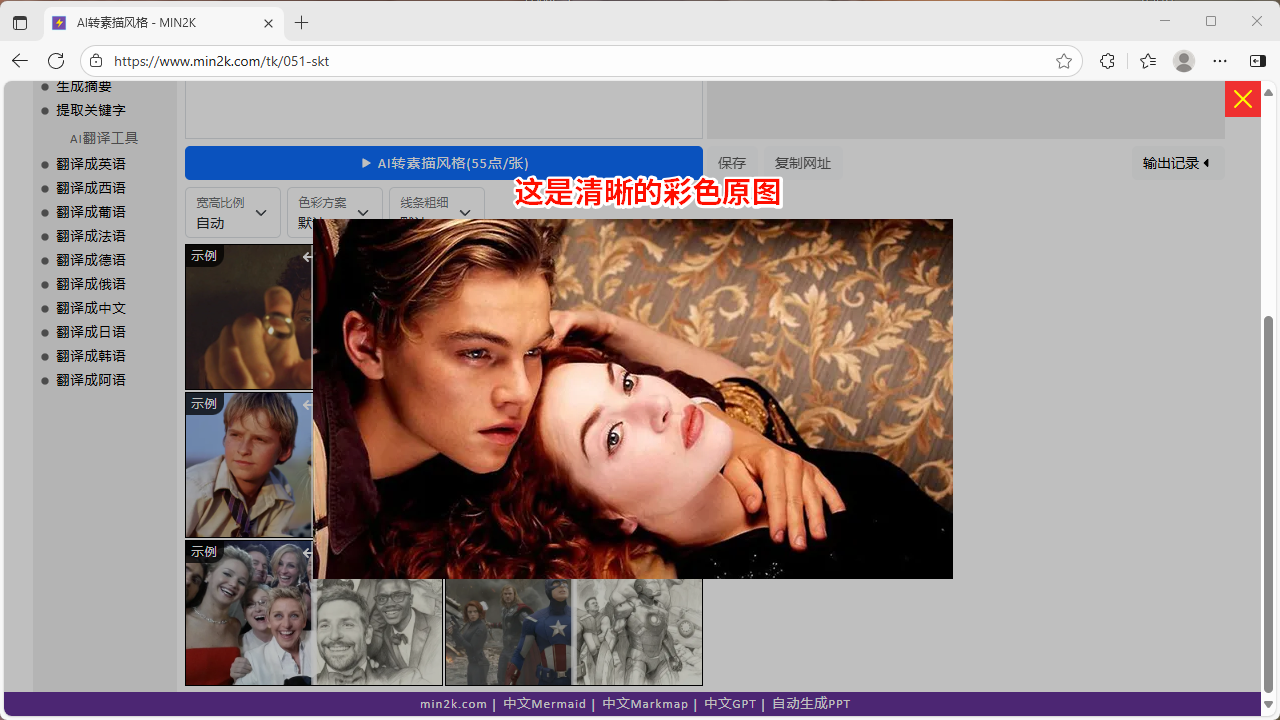Open the min2k.com footer link
The width and height of the screenshot is (1280, 720).
453,704
